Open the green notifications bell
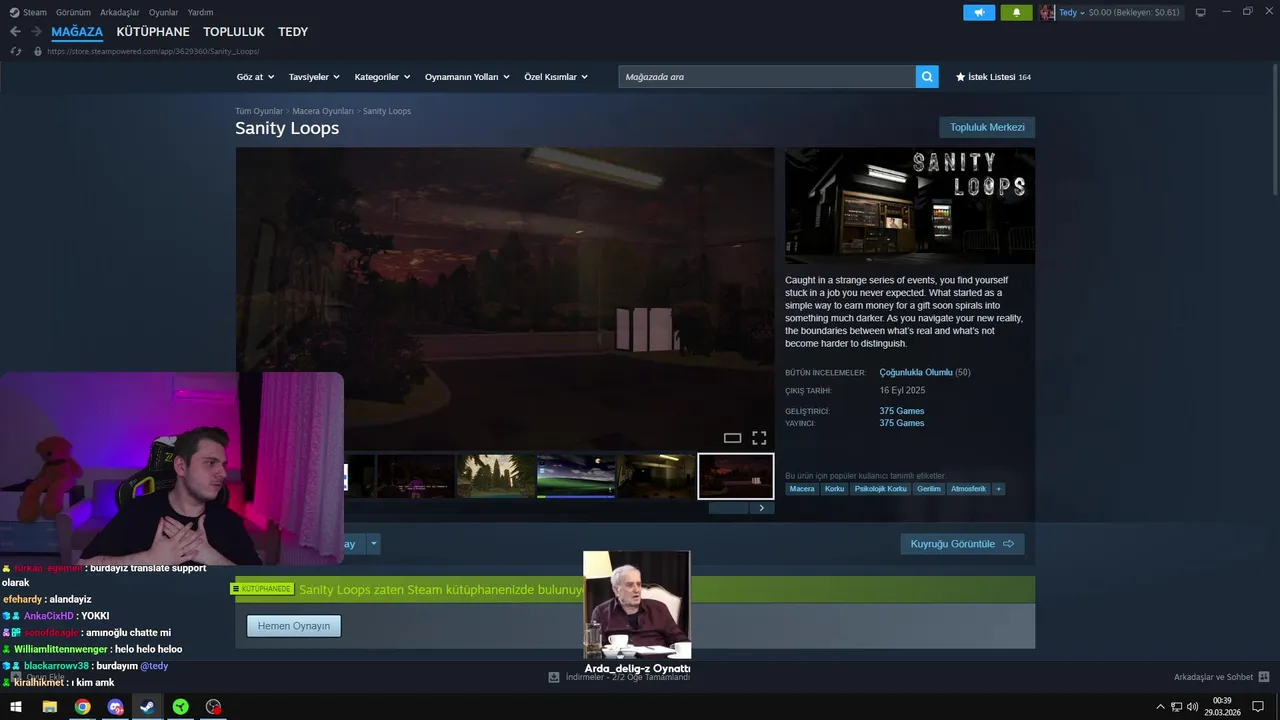 point(1016,12)
